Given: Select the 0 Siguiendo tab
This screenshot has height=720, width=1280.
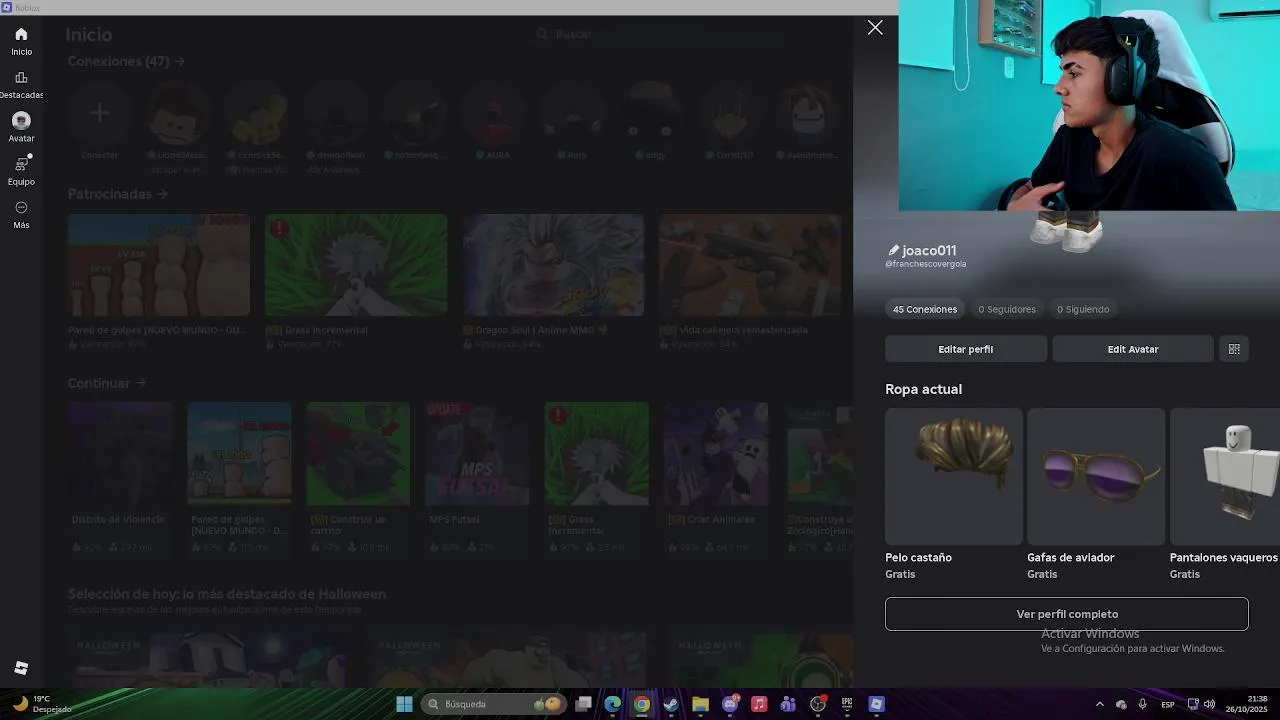Looking at the screenshot, I should coord(1083,309).
